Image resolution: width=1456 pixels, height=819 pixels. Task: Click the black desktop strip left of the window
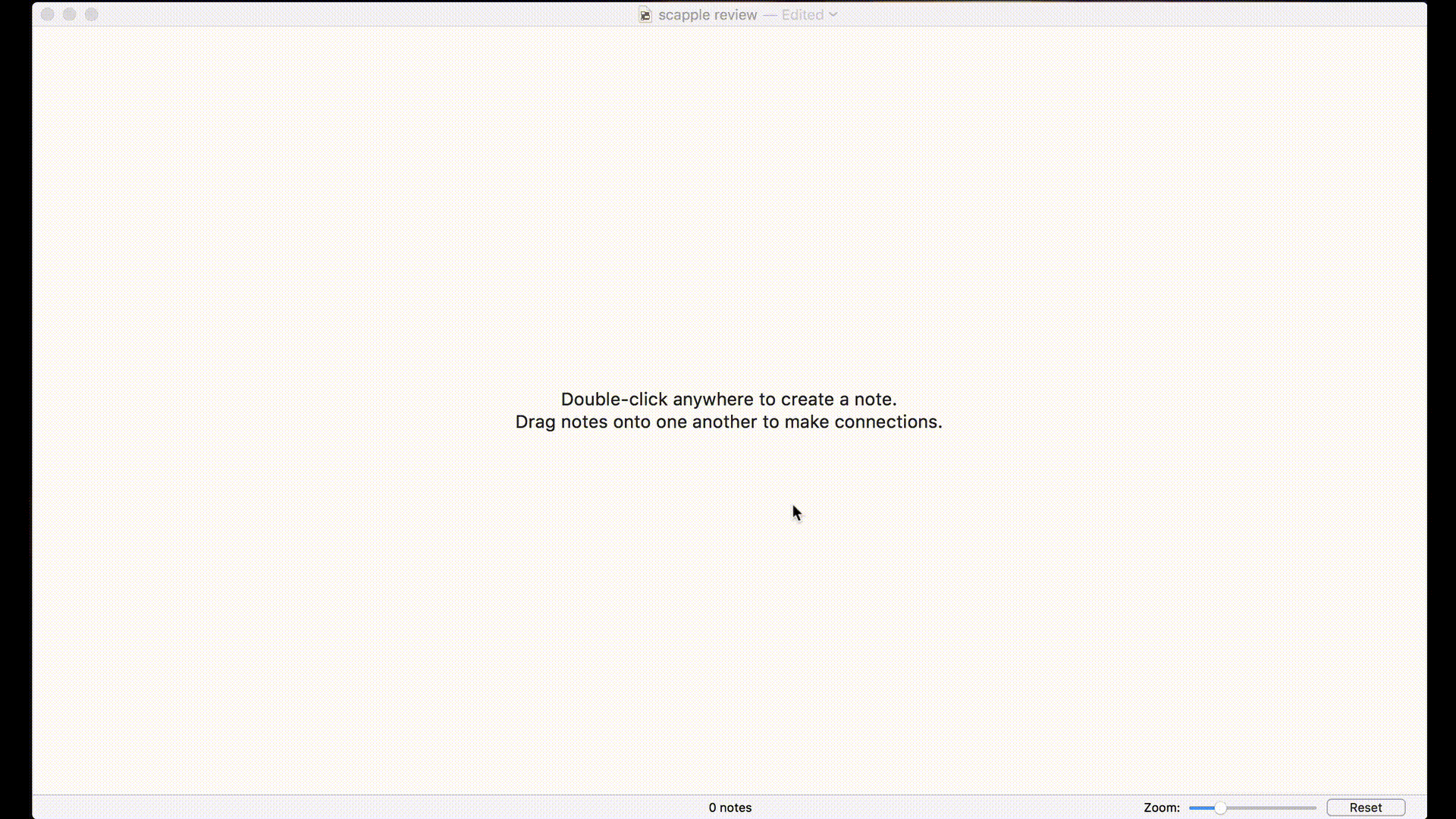pyautogui.click(x=15, y=409)
